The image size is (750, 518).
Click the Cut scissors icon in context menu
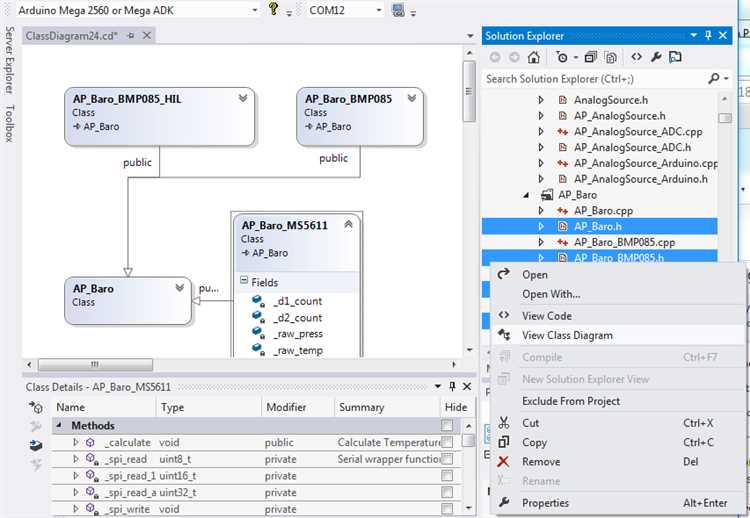point(503,423)
